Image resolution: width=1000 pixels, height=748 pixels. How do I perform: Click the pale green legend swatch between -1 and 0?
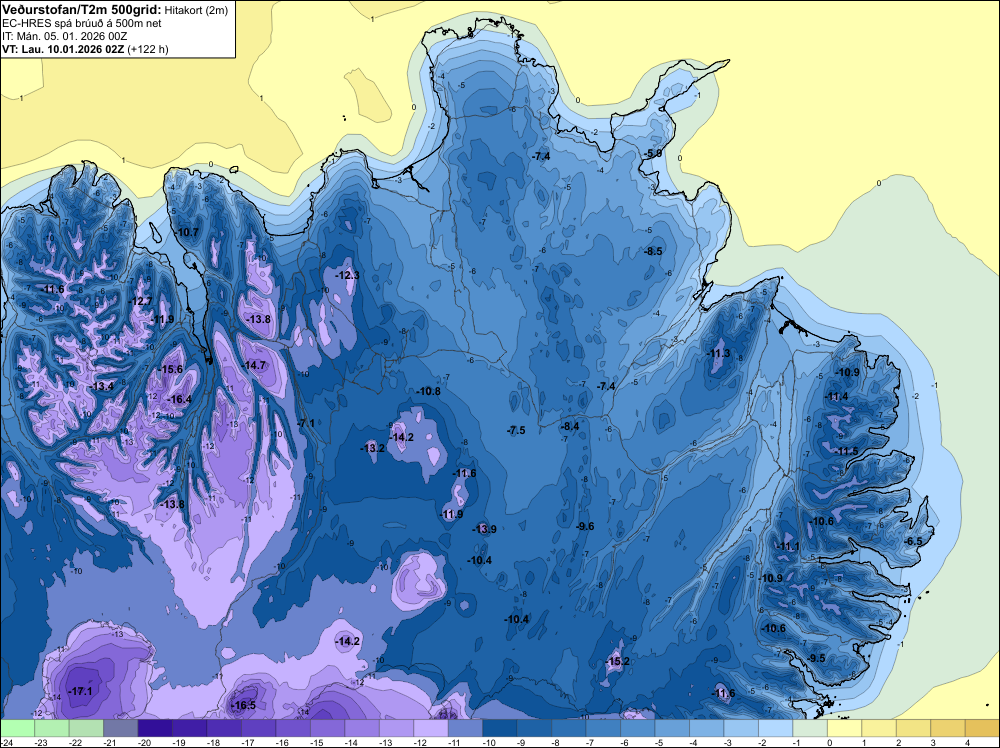point(811,728)
